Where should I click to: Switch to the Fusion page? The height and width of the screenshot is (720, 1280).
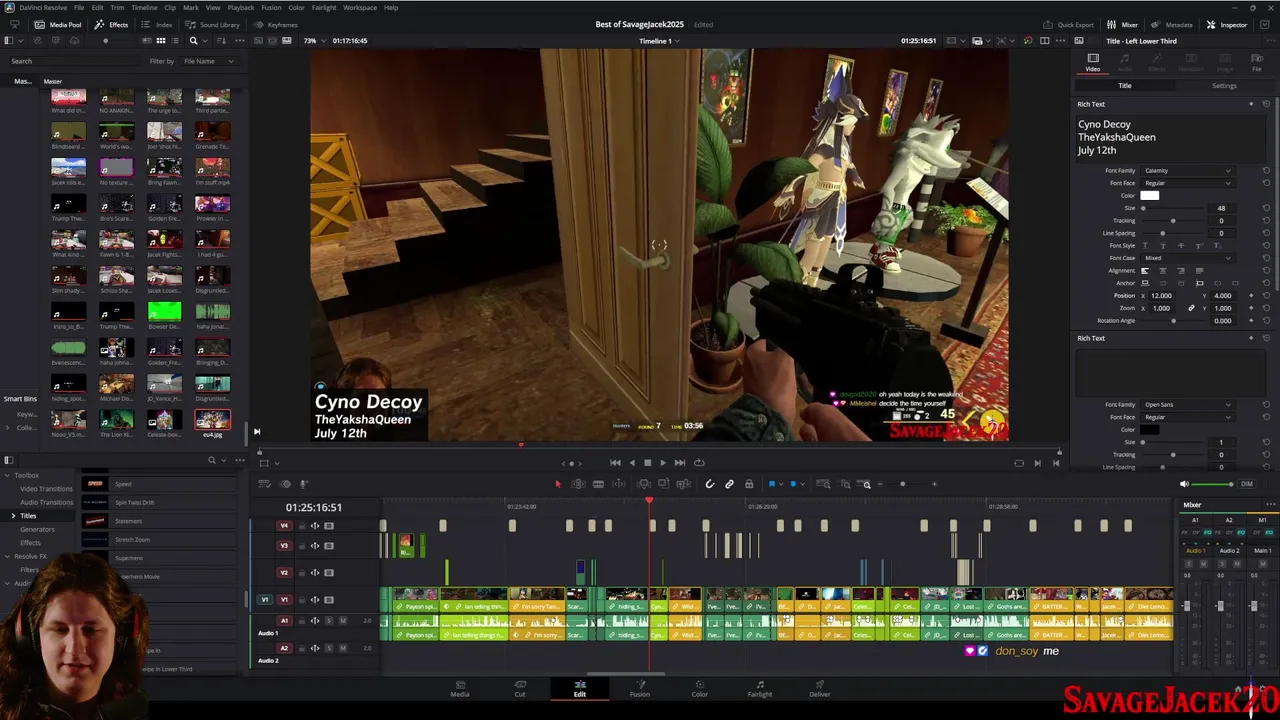(x=640, y=689)
